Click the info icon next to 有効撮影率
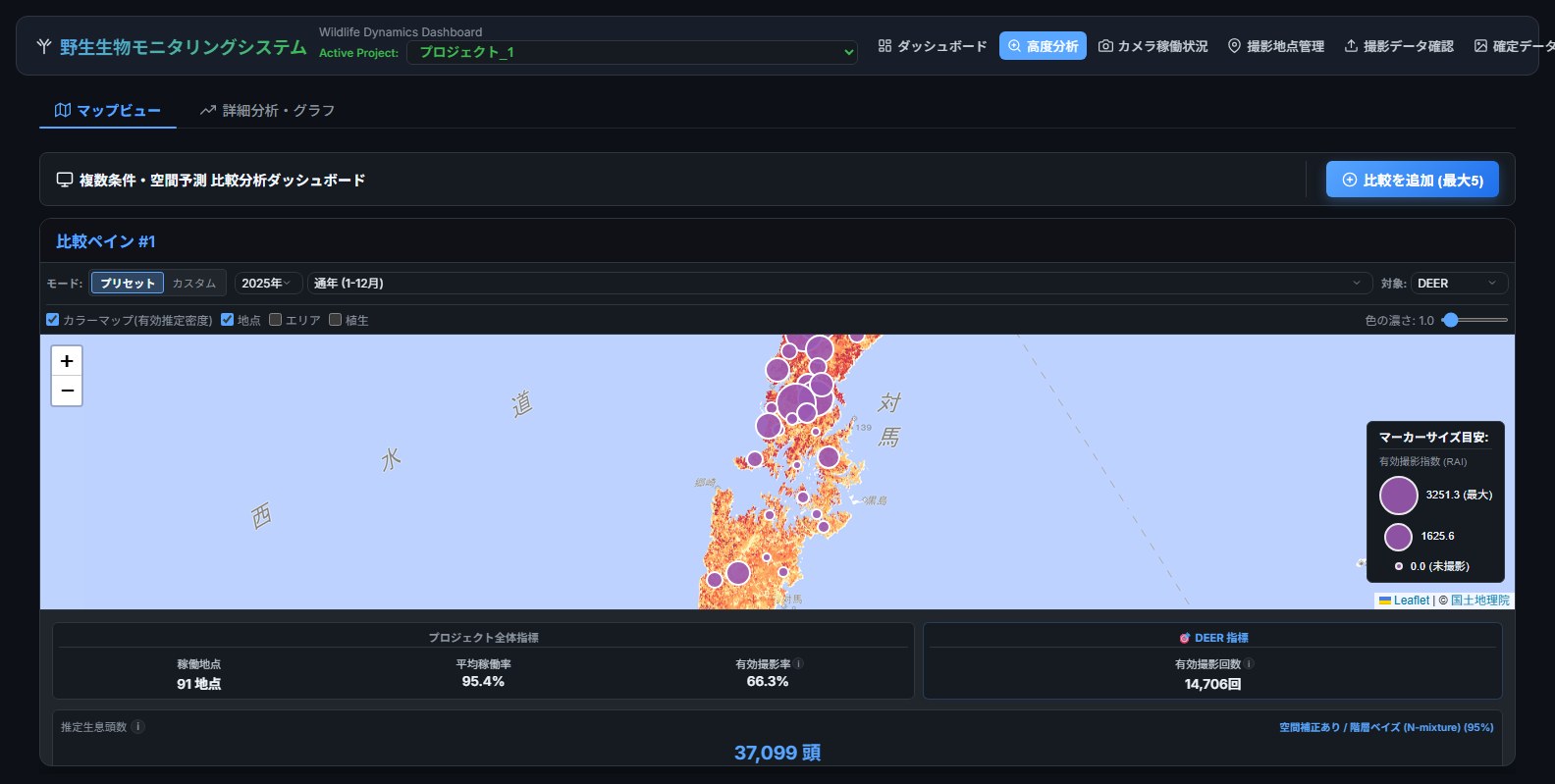This screenshot has width=1555, height=784. (x=799, y=663)
